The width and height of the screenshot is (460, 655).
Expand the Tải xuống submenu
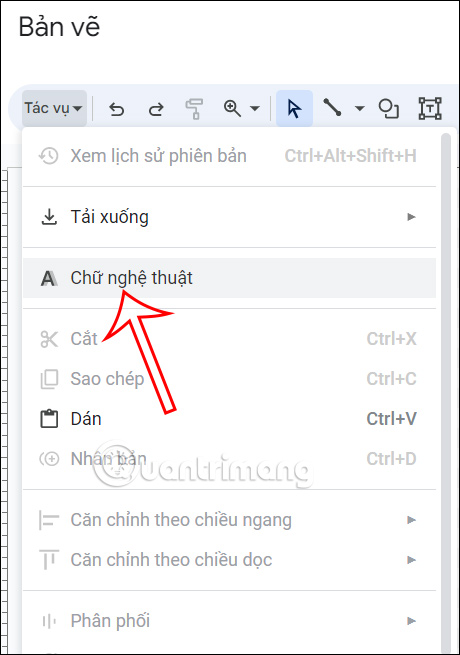tap(229, 217)
